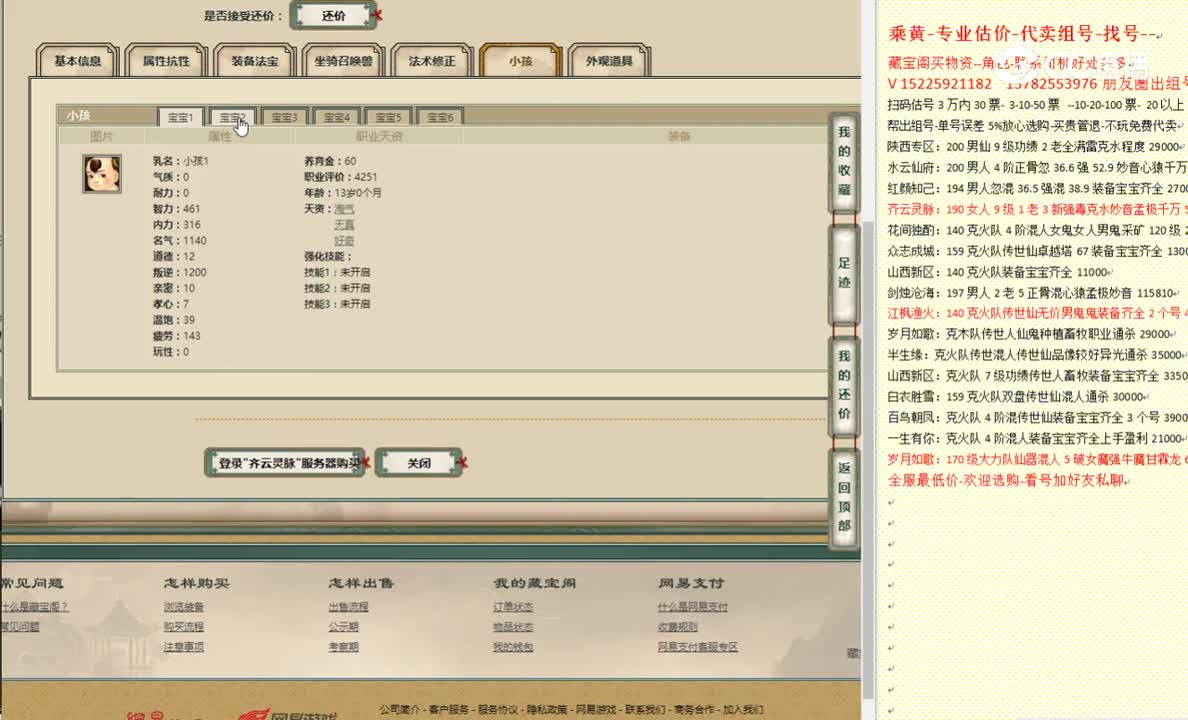Open the 浏览装备 footer link
1188x720 pixels.
click(183, 607)
